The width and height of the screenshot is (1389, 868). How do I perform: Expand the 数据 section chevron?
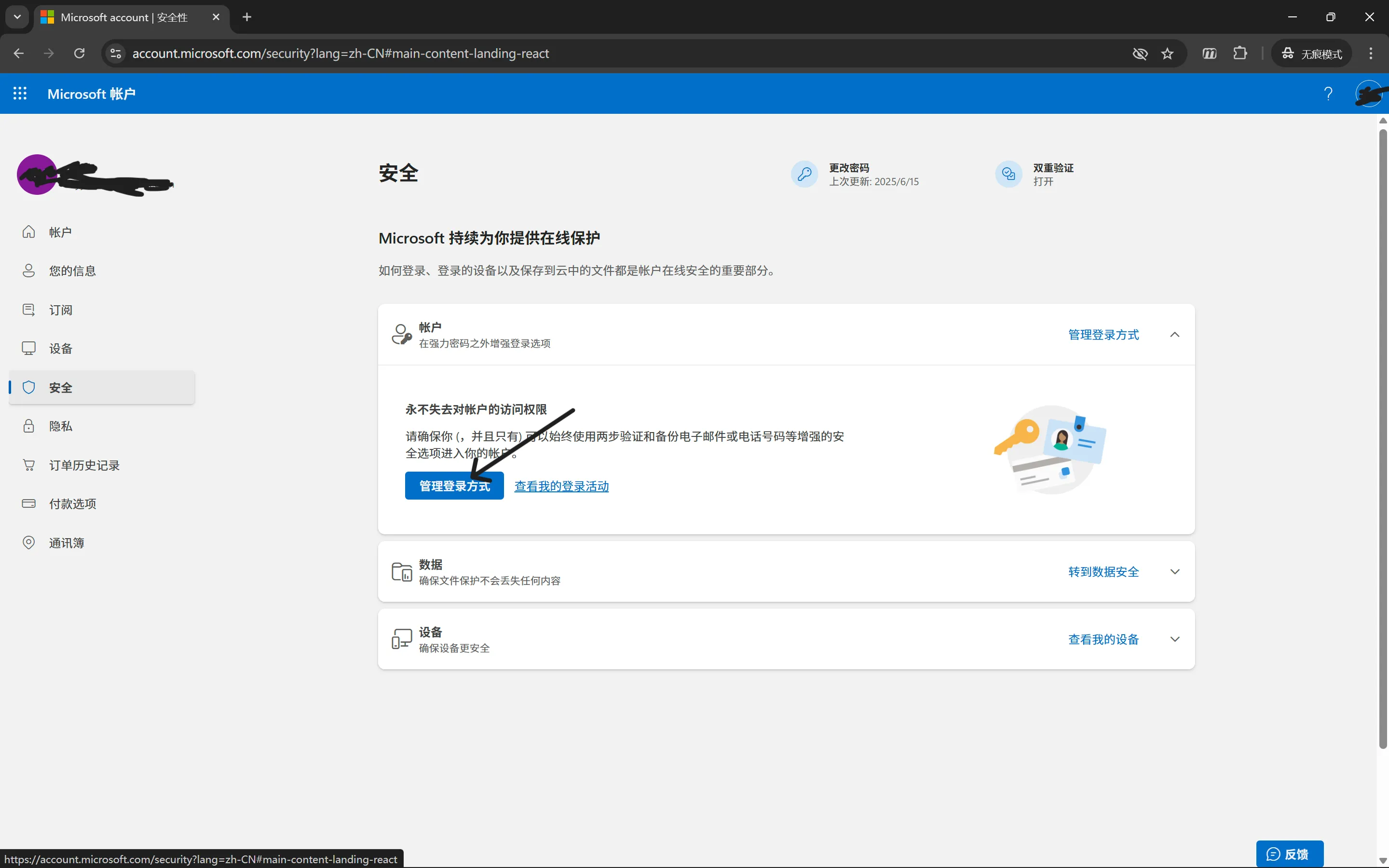(x=1174, y=572)
